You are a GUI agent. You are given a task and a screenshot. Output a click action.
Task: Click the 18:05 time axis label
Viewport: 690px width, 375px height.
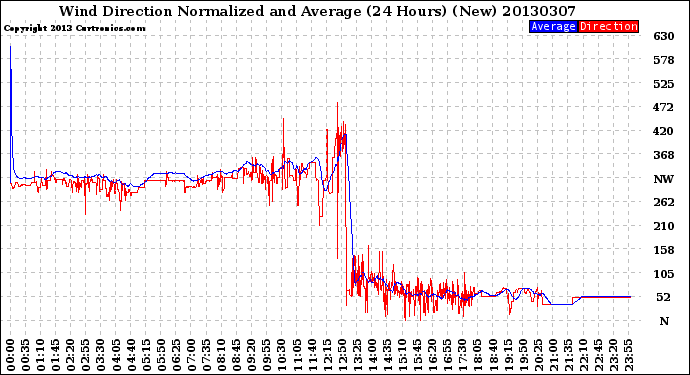tap(478, 355)
